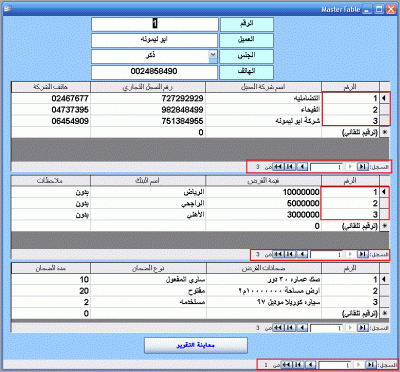Click record number box in companies subform navigator
This screenshot has width=400, height=372.
[326, 167]
